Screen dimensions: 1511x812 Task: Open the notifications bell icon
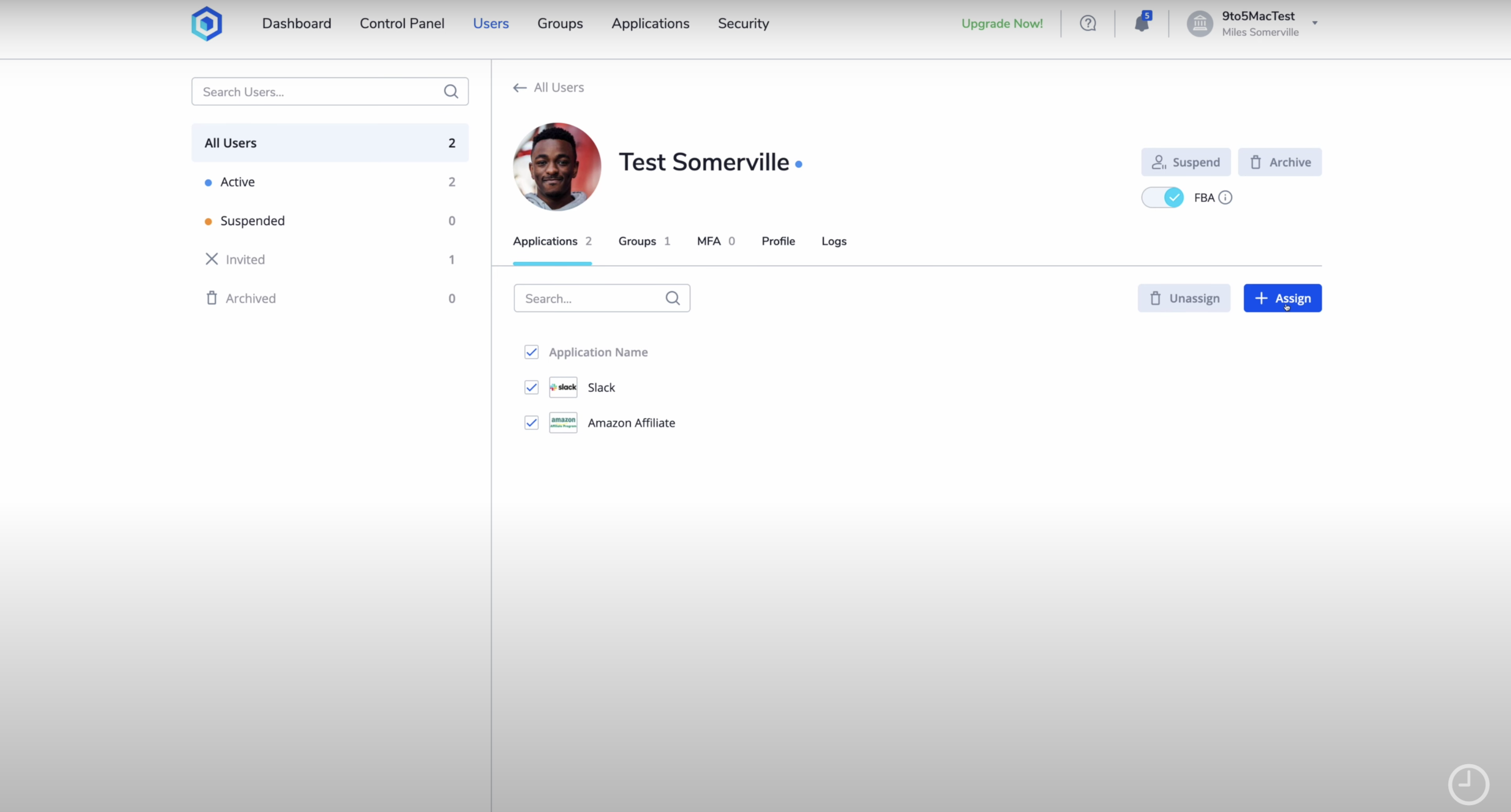click(1143, 24)
